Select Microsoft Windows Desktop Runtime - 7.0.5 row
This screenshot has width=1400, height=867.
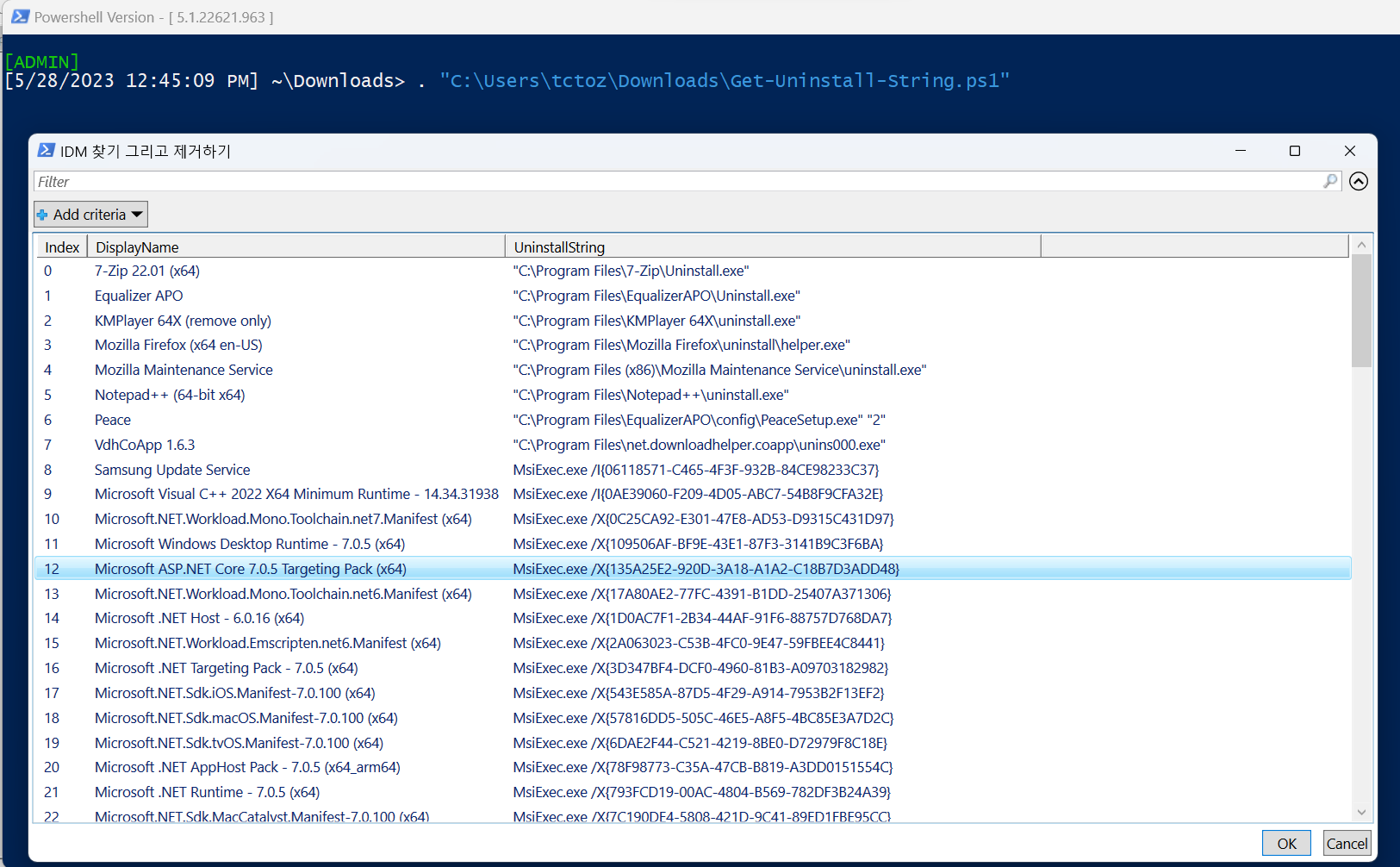pyautogui.click(x=693, y=544)
